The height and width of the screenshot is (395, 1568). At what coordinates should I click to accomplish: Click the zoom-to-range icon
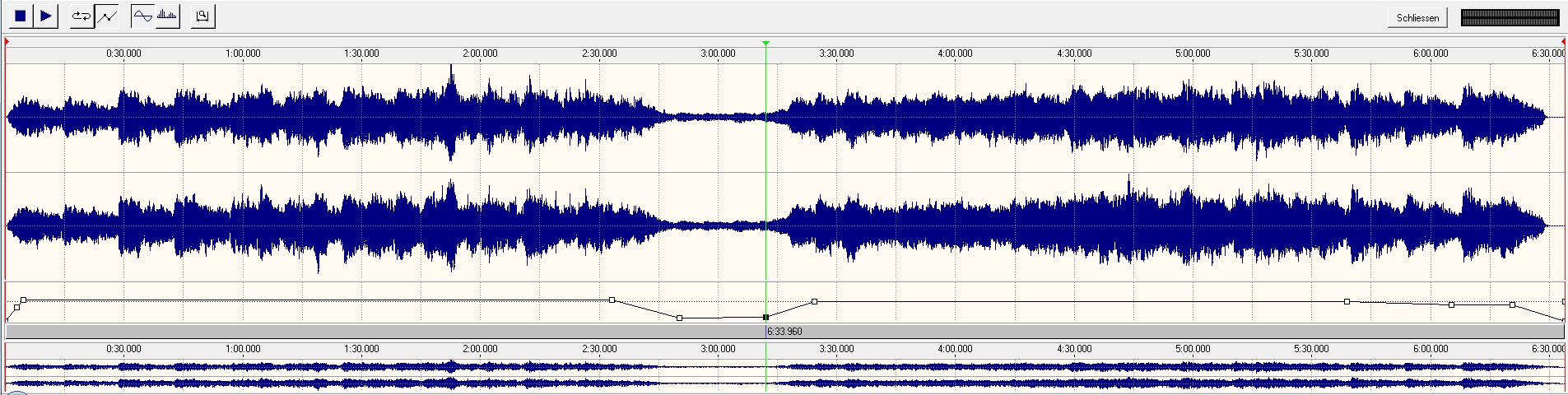coord(202,16)
